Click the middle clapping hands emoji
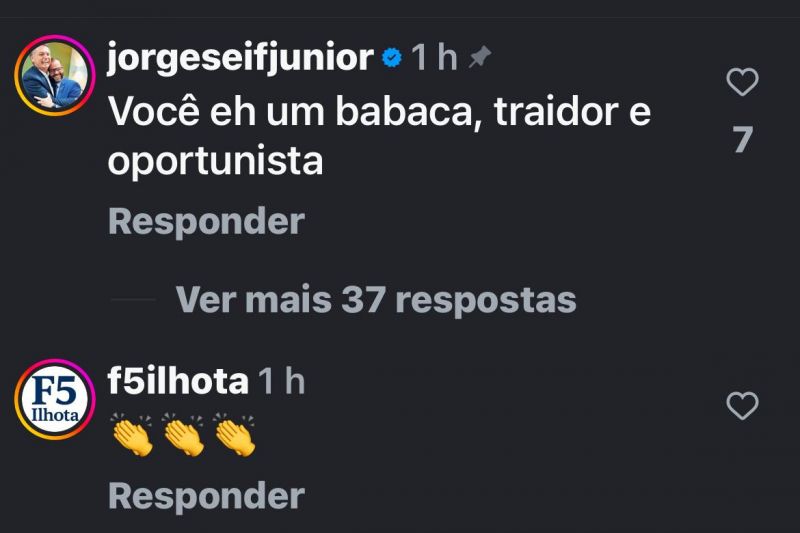800x533 pixels. coord(183,437)
